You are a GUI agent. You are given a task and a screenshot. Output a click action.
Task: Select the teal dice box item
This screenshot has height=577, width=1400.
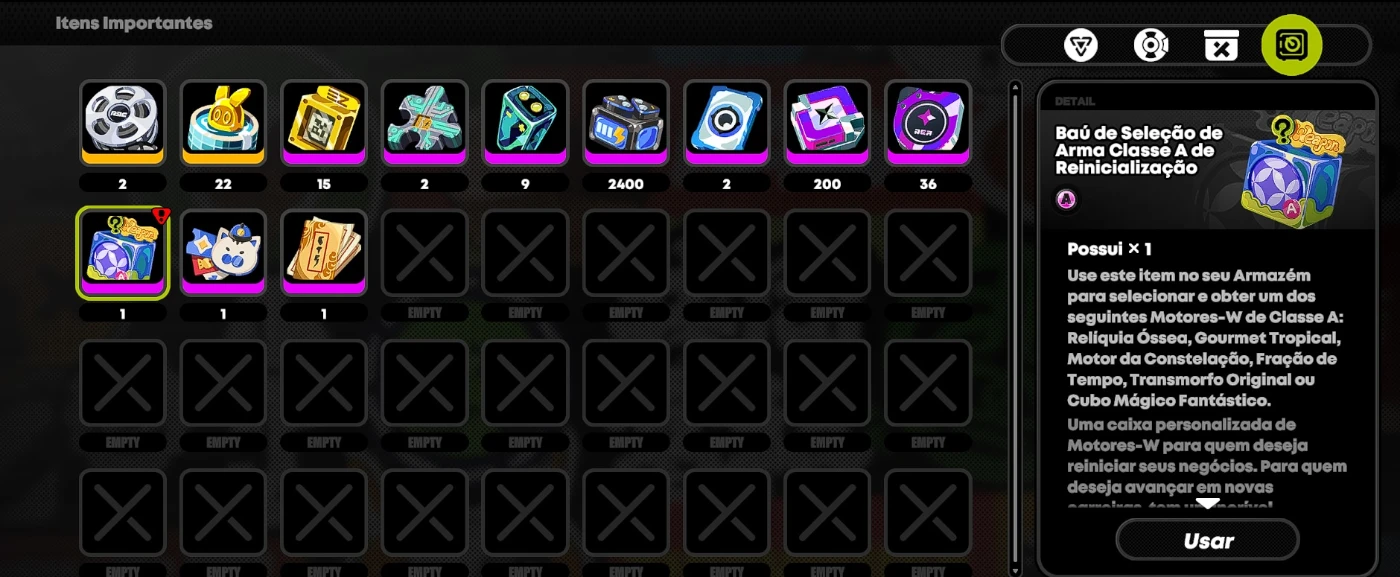pyautogui.click(x=525, y=123)
